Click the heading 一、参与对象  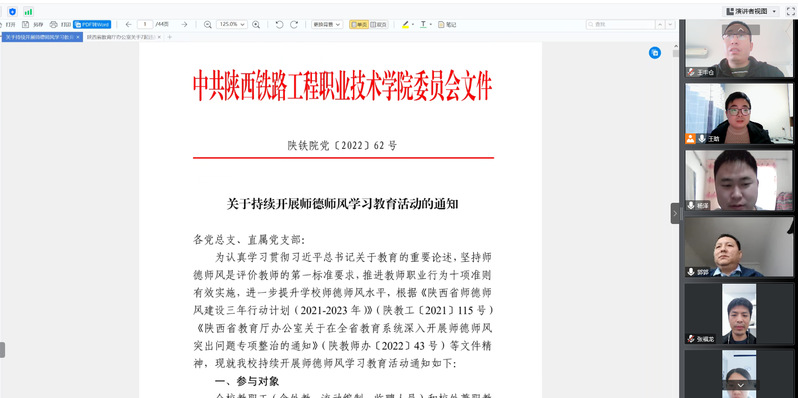coord(247,381)
